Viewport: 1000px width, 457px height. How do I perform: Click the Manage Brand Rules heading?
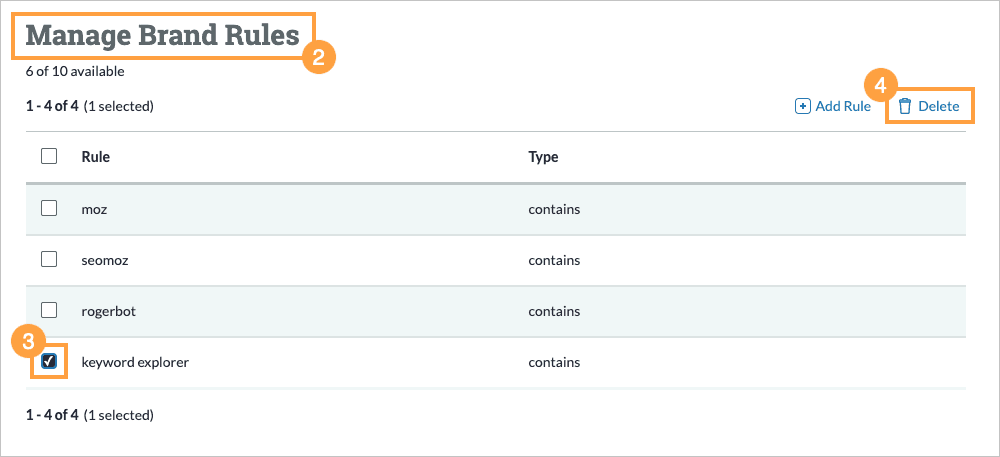[x=162, y=36]
